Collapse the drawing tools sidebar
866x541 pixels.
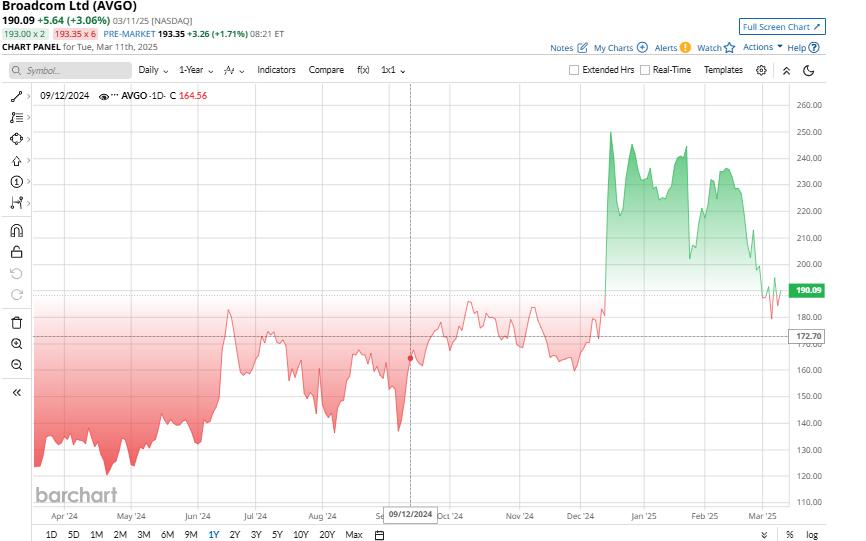pyautogui.click(x=17, y=393)
